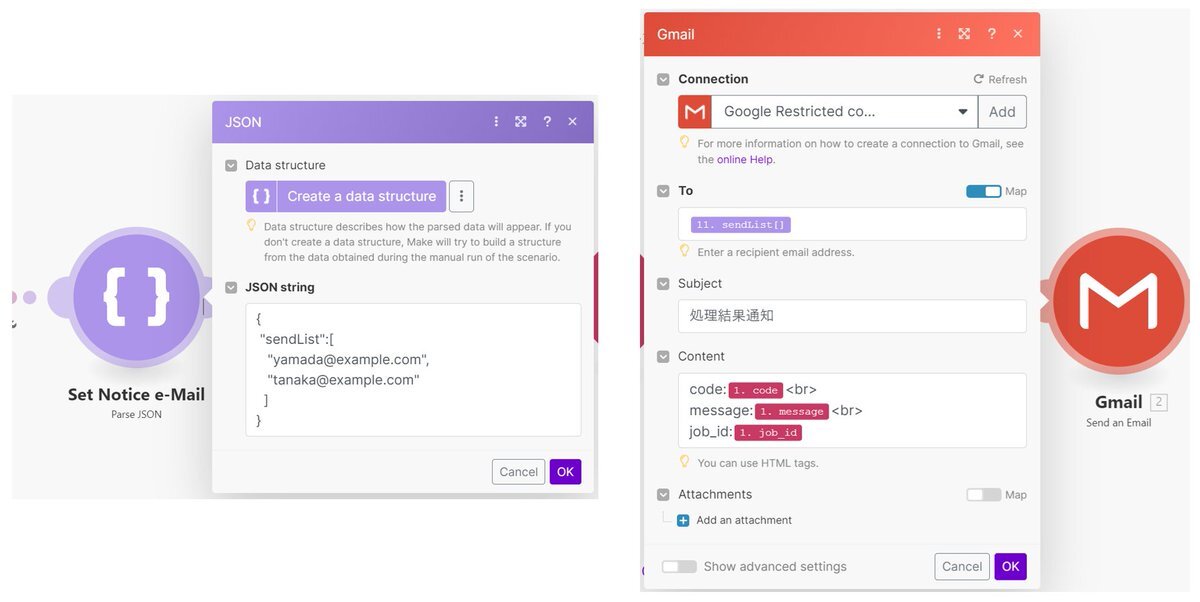Click the Set Notice e-Mail JSON module

(x=137, y=297)
